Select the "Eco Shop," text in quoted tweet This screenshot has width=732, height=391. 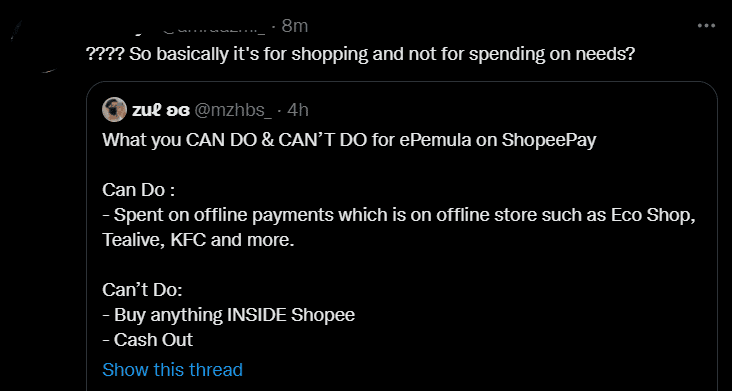click(x=653, y=215)
